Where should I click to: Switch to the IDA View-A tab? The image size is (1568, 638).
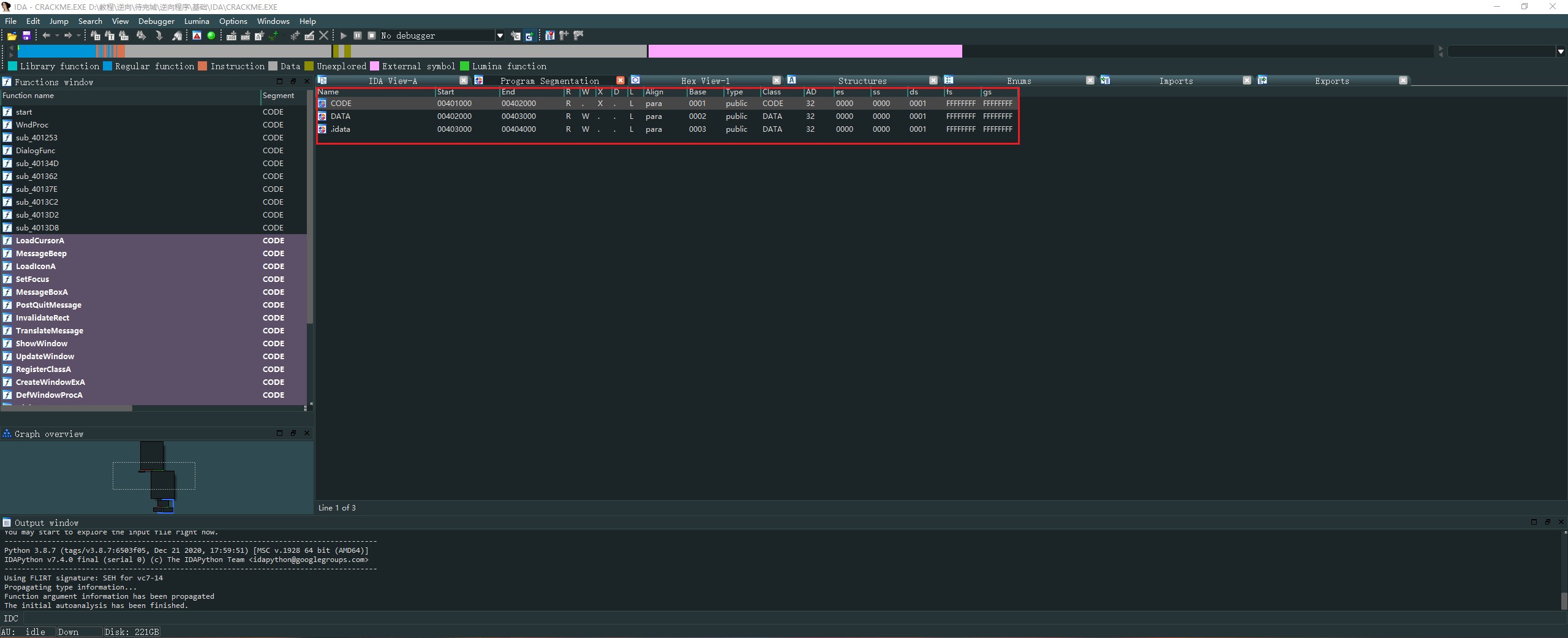[393, 81]
